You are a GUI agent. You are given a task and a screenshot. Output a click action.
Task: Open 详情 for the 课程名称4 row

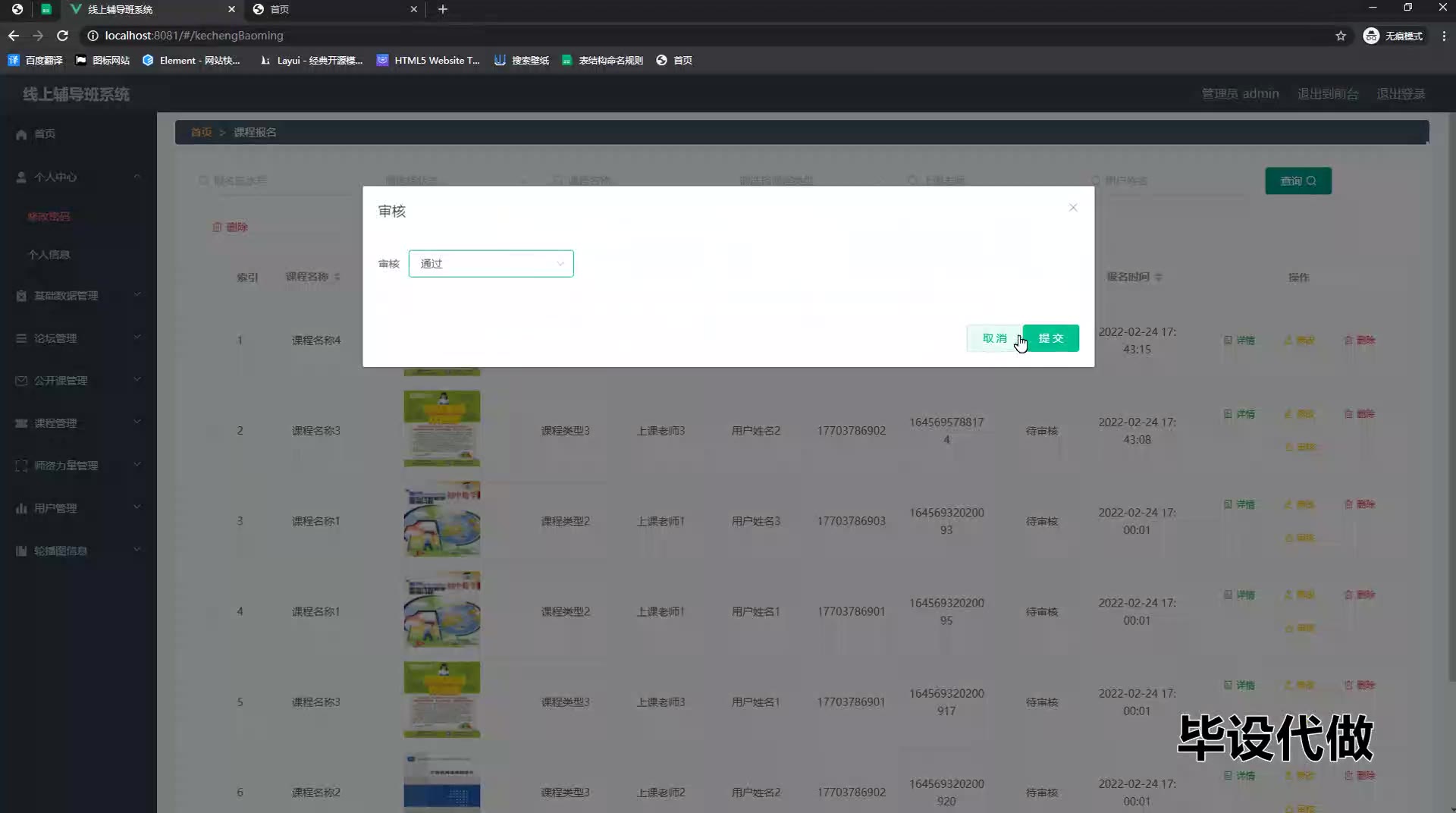(1239, 341)
